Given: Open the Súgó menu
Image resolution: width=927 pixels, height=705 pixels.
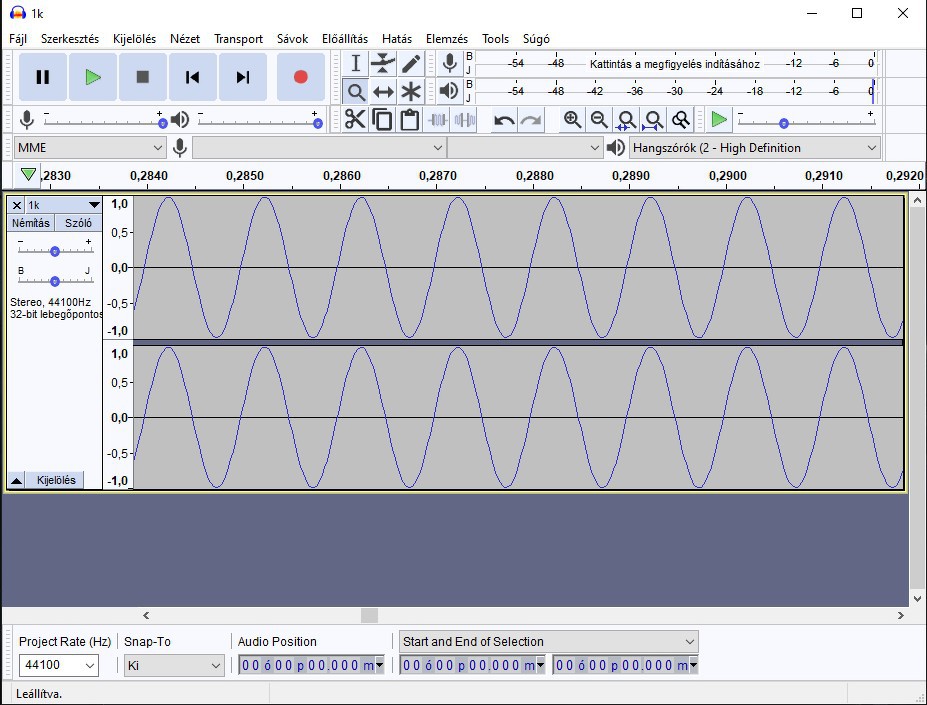Looking at the screenshot, I should tap(536, 39).
